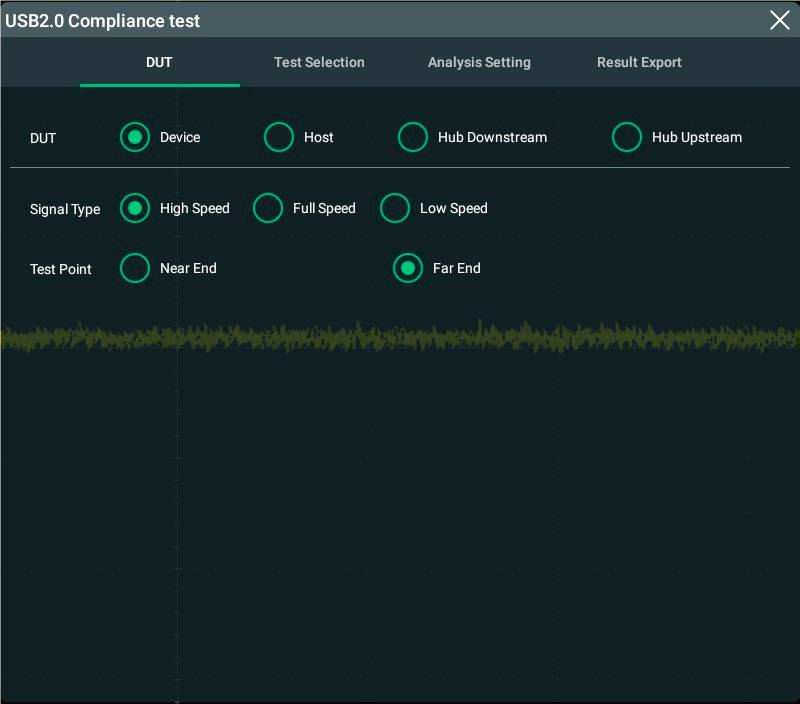Viewport: 800px width, 704px height.
Task: Pick the Hub Downstream radio option
Action: [413, 137]
